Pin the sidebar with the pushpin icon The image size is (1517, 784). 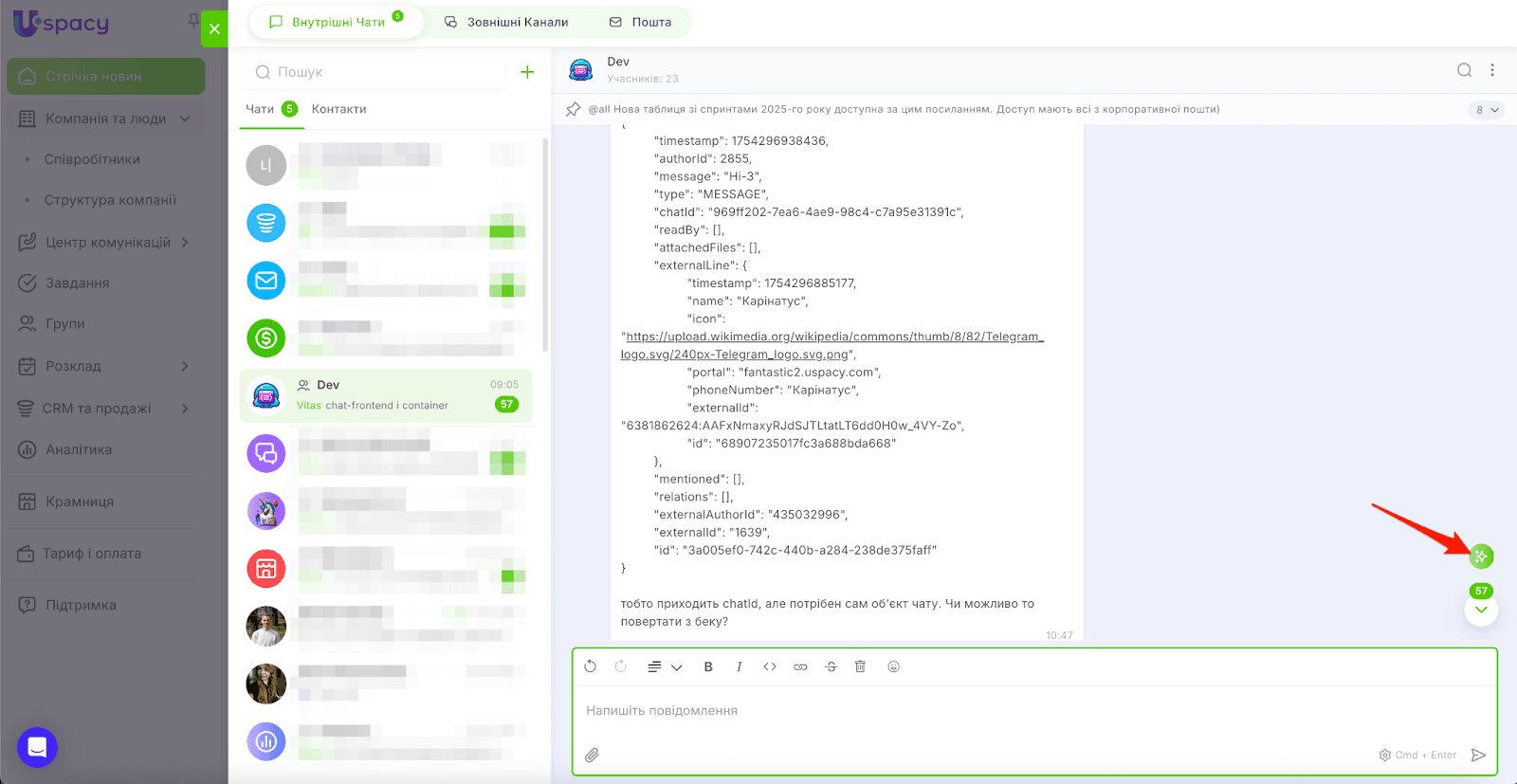pos(193,20)
